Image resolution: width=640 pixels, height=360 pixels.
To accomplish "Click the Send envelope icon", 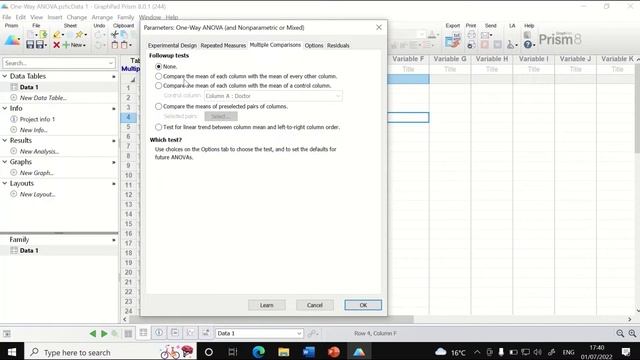I will click(485, 35).
